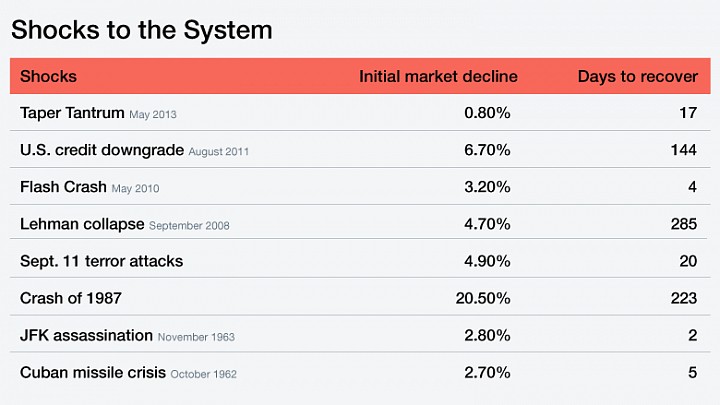720x405 pixels.
Task: Select the 144 days to recover value
Action: [684, 150]
